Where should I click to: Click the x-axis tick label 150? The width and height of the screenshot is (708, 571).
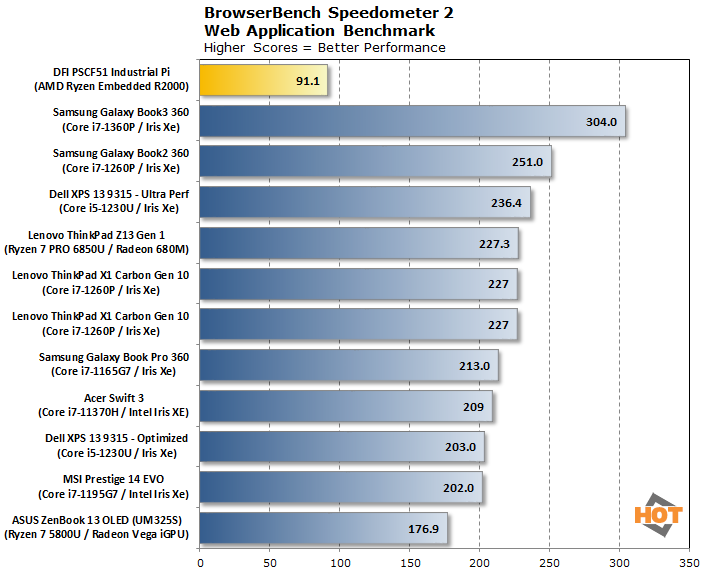click(410, 563)
